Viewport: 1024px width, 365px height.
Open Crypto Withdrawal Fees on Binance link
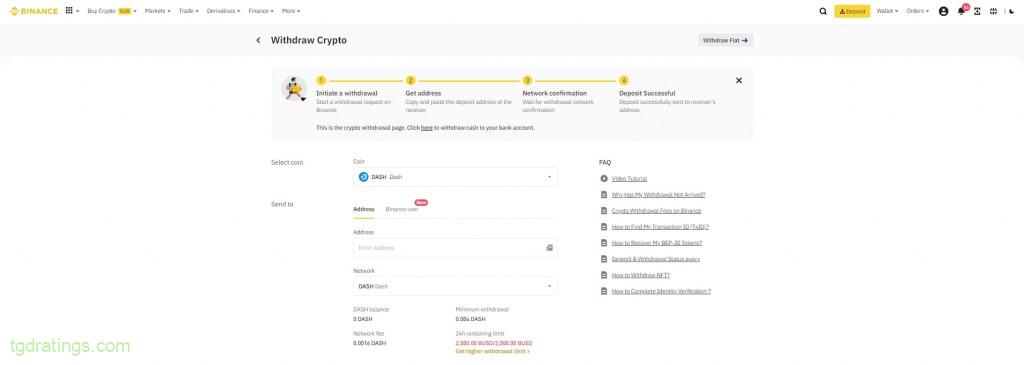click(656, 210)
